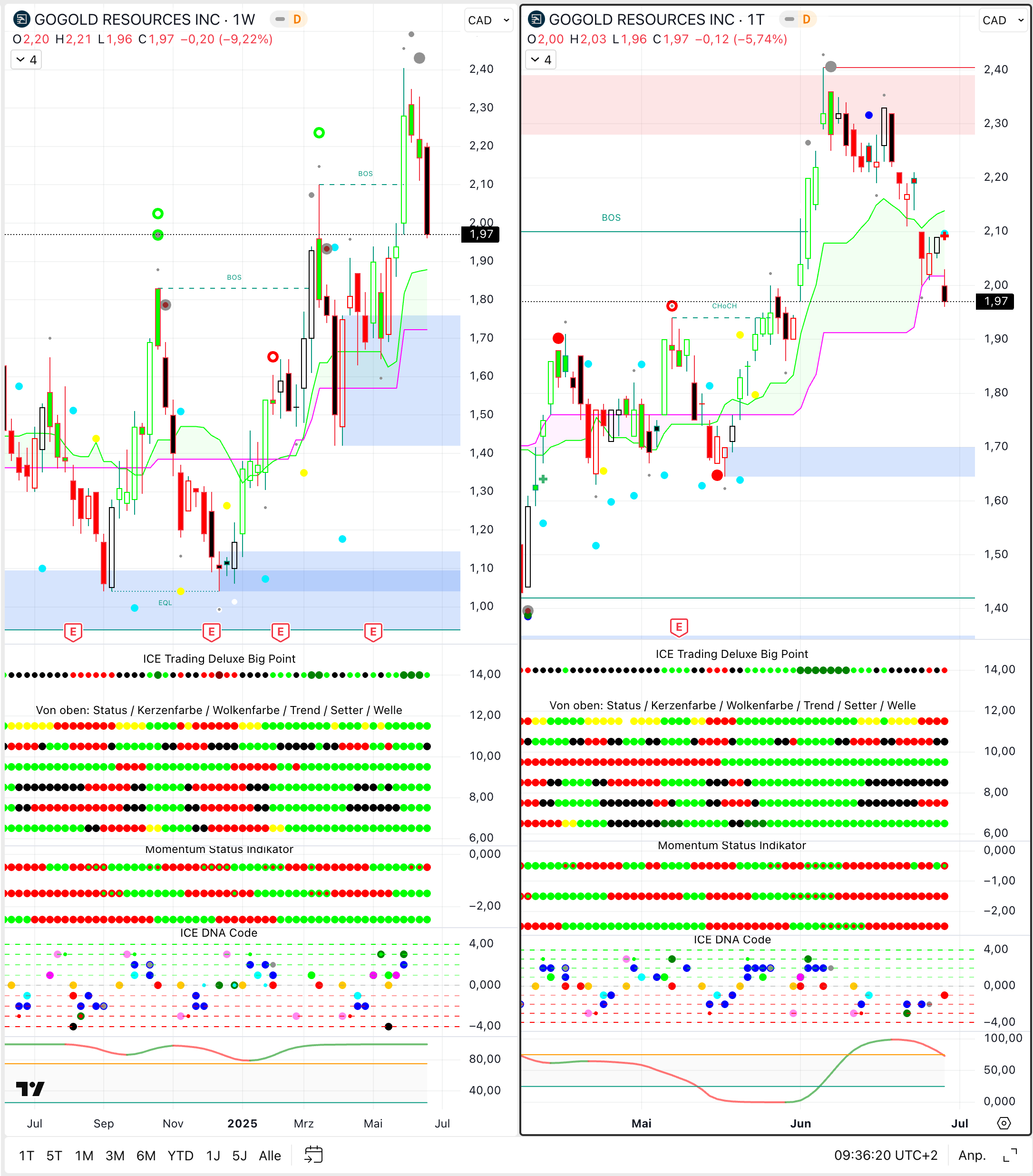The image size is (1033, 1176).
Task: Select the YTD time range
Action: tap(180, 1155)
